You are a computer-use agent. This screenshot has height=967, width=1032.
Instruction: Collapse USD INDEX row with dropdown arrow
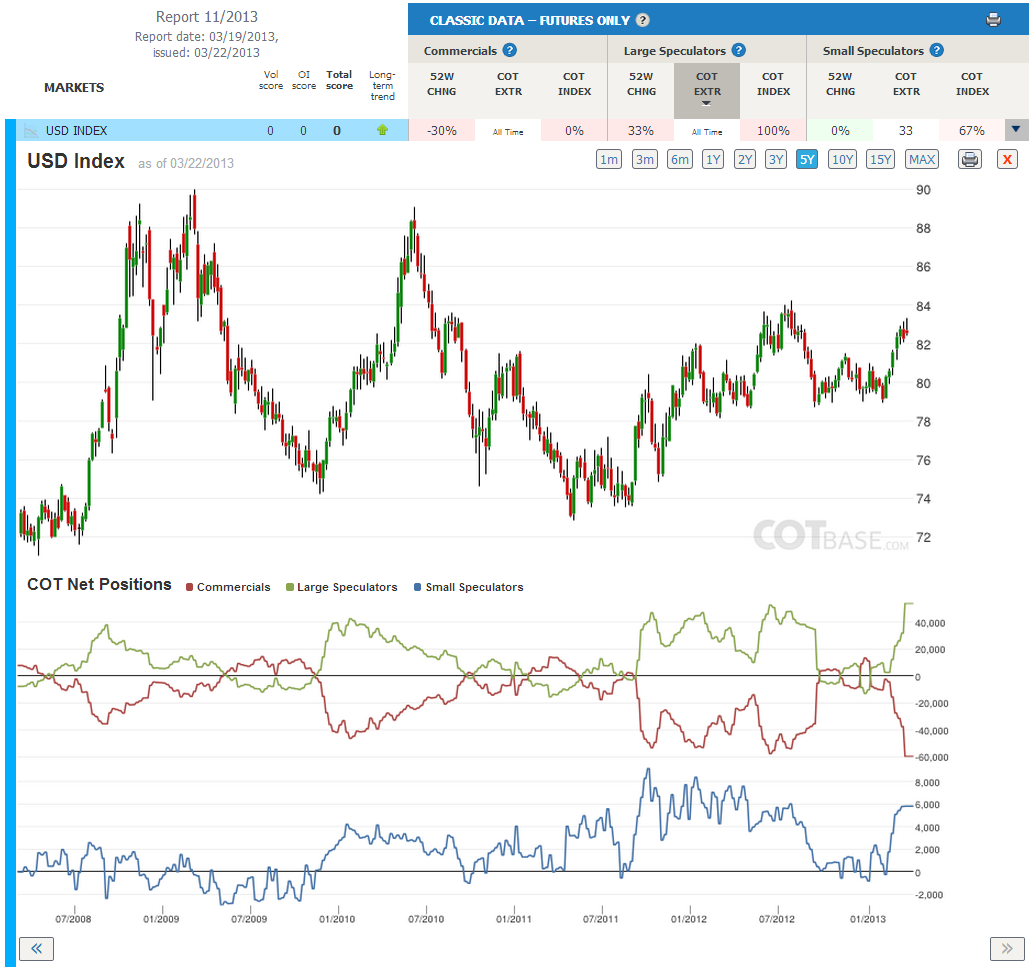point(1016,130)
